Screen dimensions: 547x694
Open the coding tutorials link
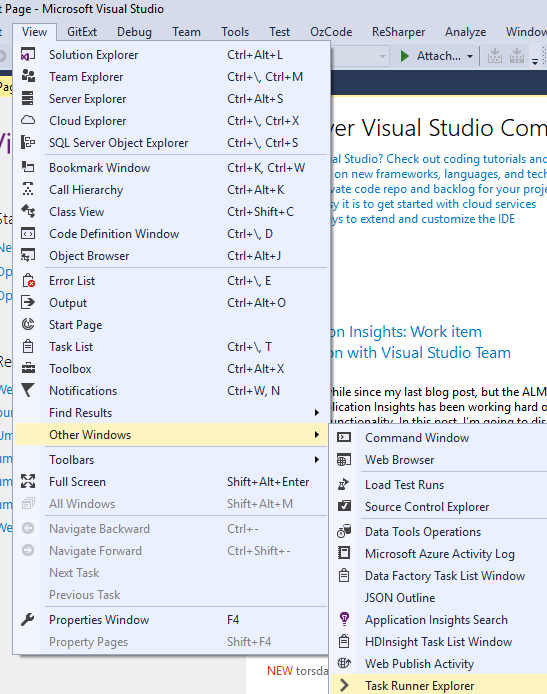[439, 159]
